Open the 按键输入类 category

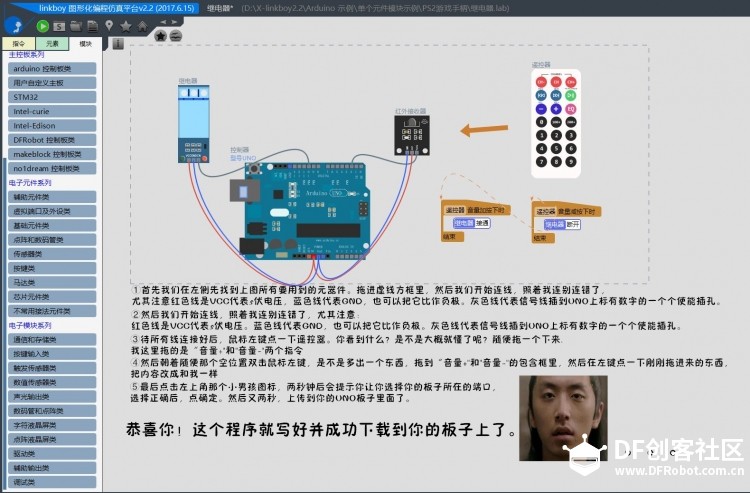click(x=52, y=354)
